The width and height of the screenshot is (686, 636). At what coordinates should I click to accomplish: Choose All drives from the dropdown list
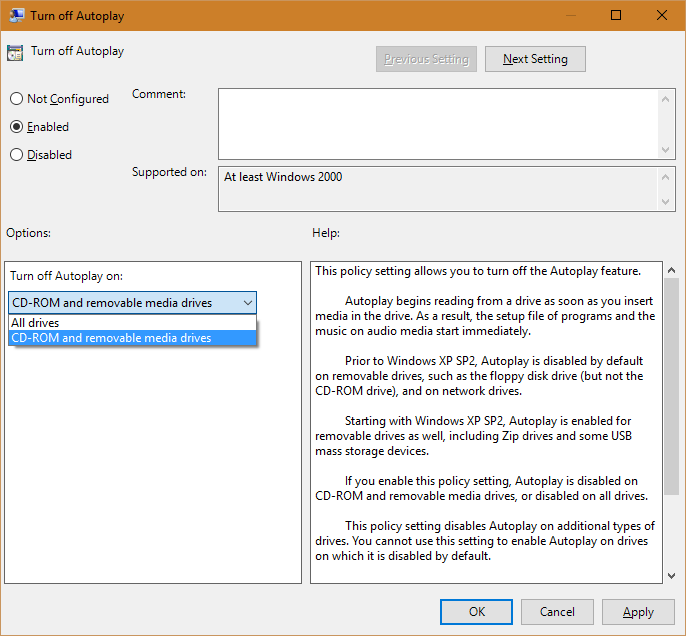pos(132,323)
